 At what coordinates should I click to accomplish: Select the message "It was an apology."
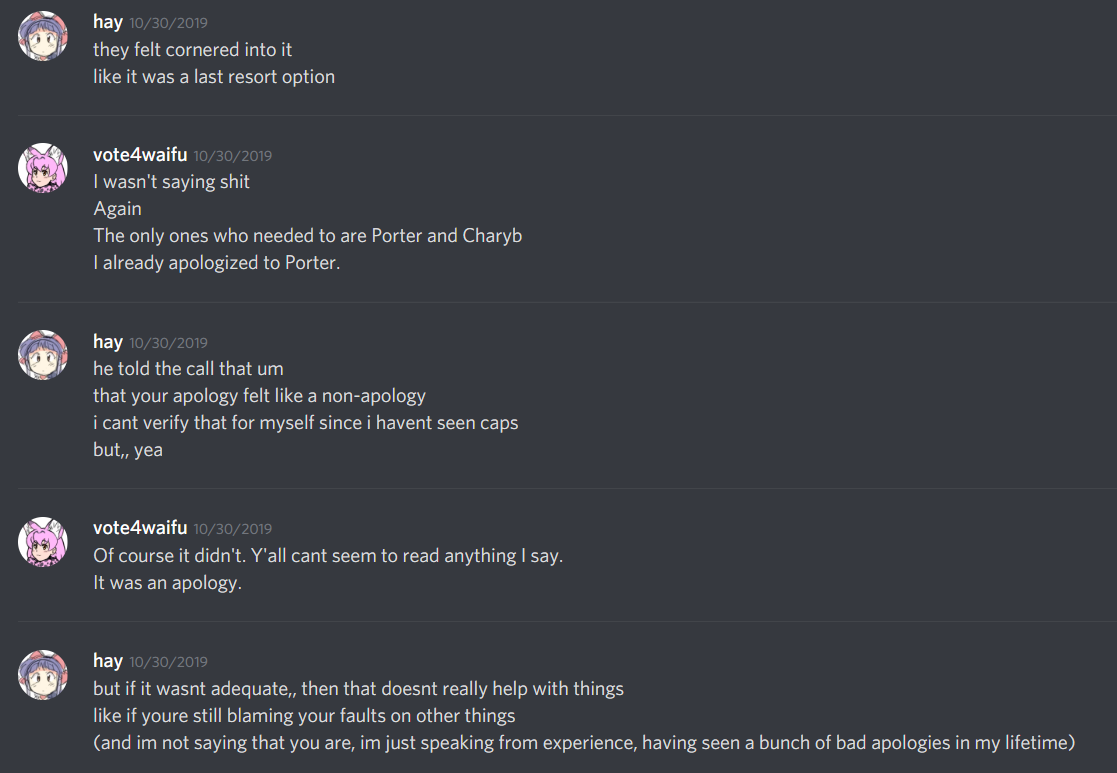[167, 583]
